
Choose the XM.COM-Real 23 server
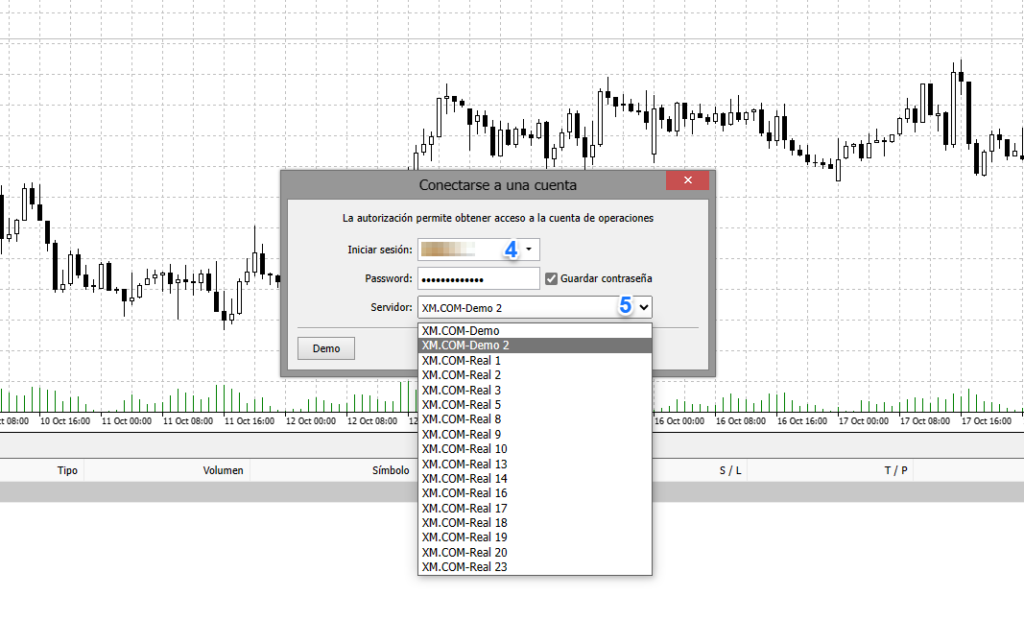535,567
